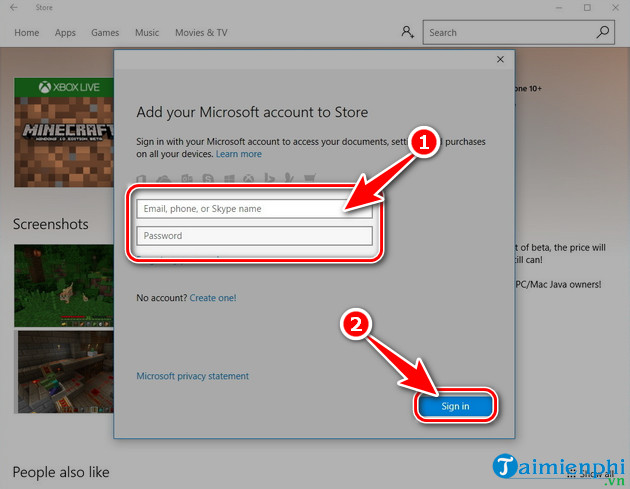Open the Home tab in Store
630x489 pixels.
point(27,33)
